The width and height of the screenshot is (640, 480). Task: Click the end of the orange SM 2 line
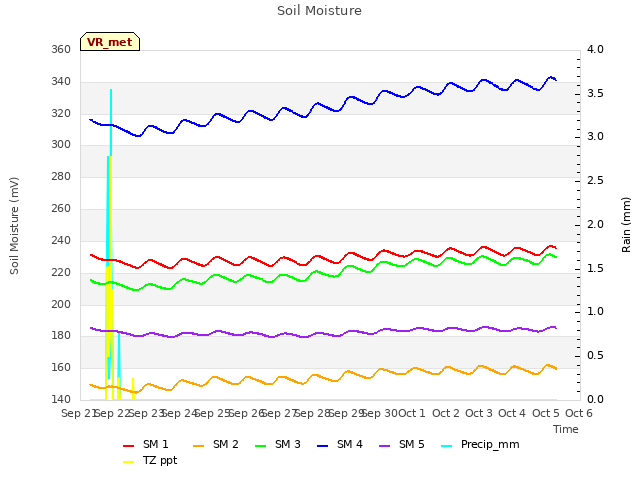556,369
